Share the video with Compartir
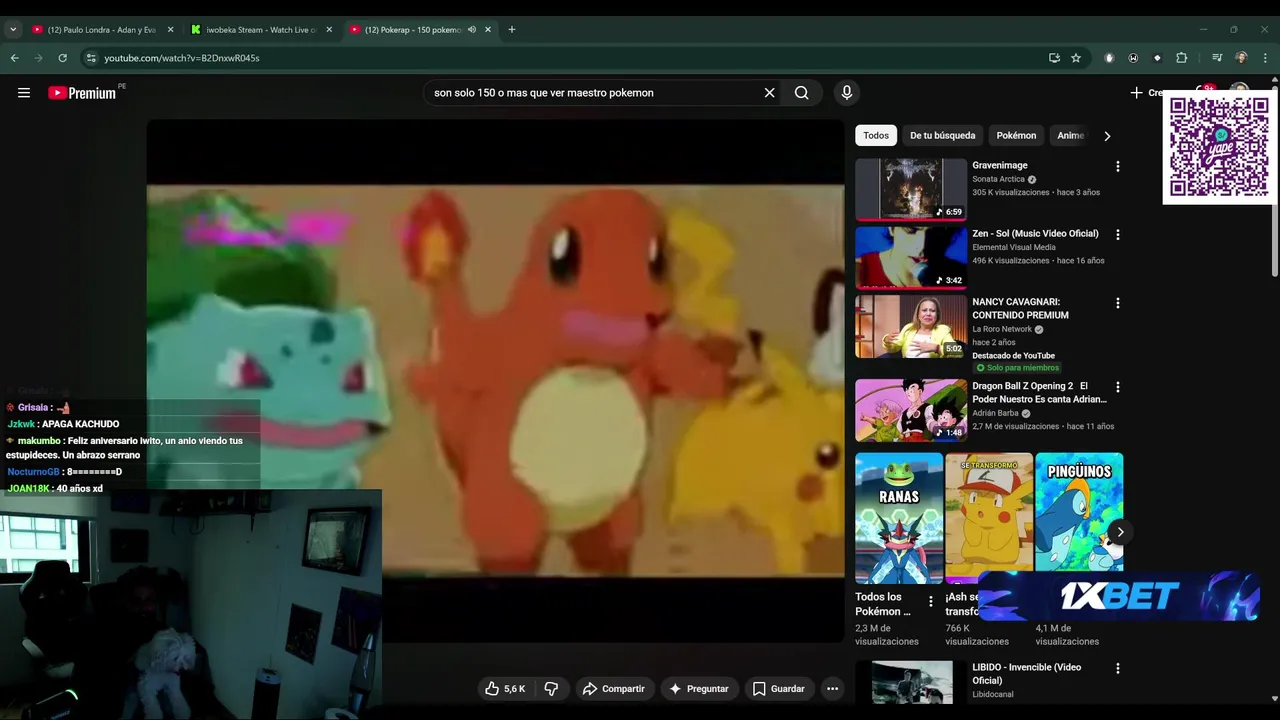Viewport: 1280px width, 720px height. pos(614,689)
